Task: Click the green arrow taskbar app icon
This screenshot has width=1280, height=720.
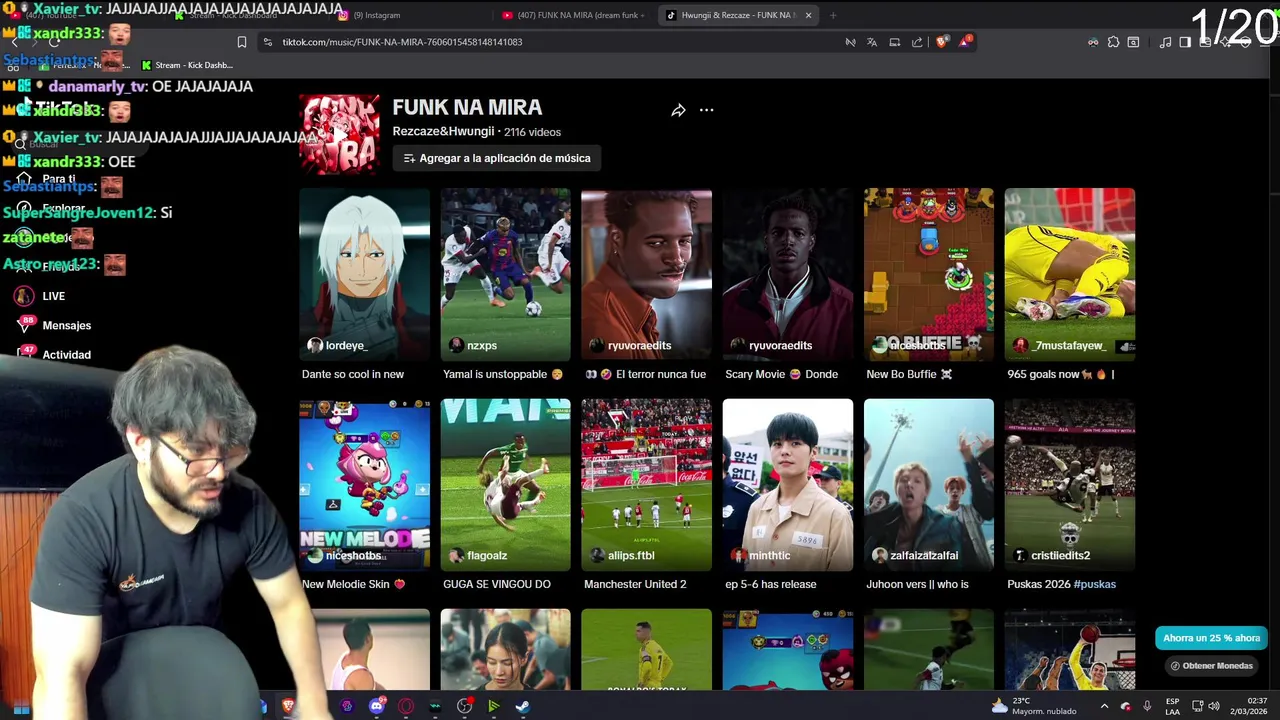Action: coord(493,706)
